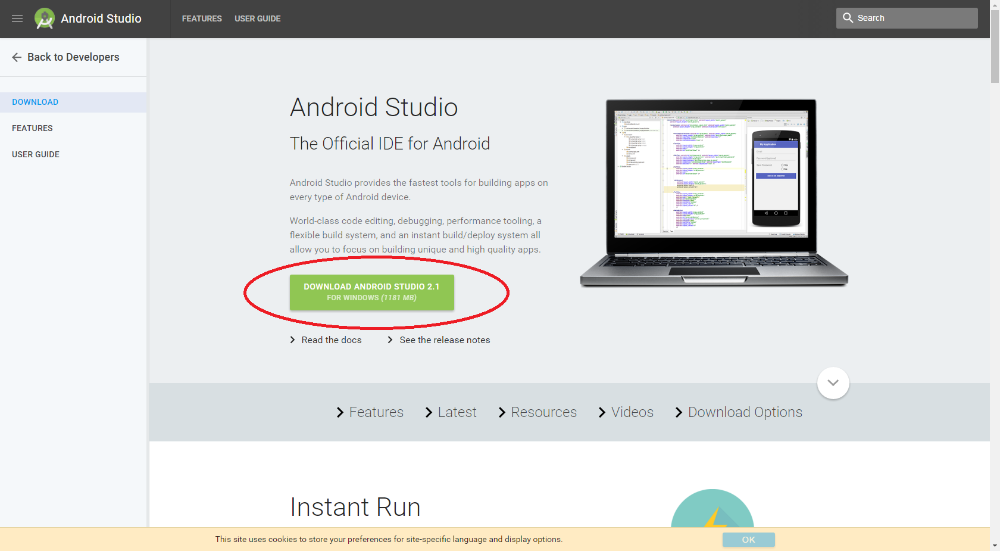Open the hamburger navigation menu
Screen dimensions: 1000x551
click(17, 18)
